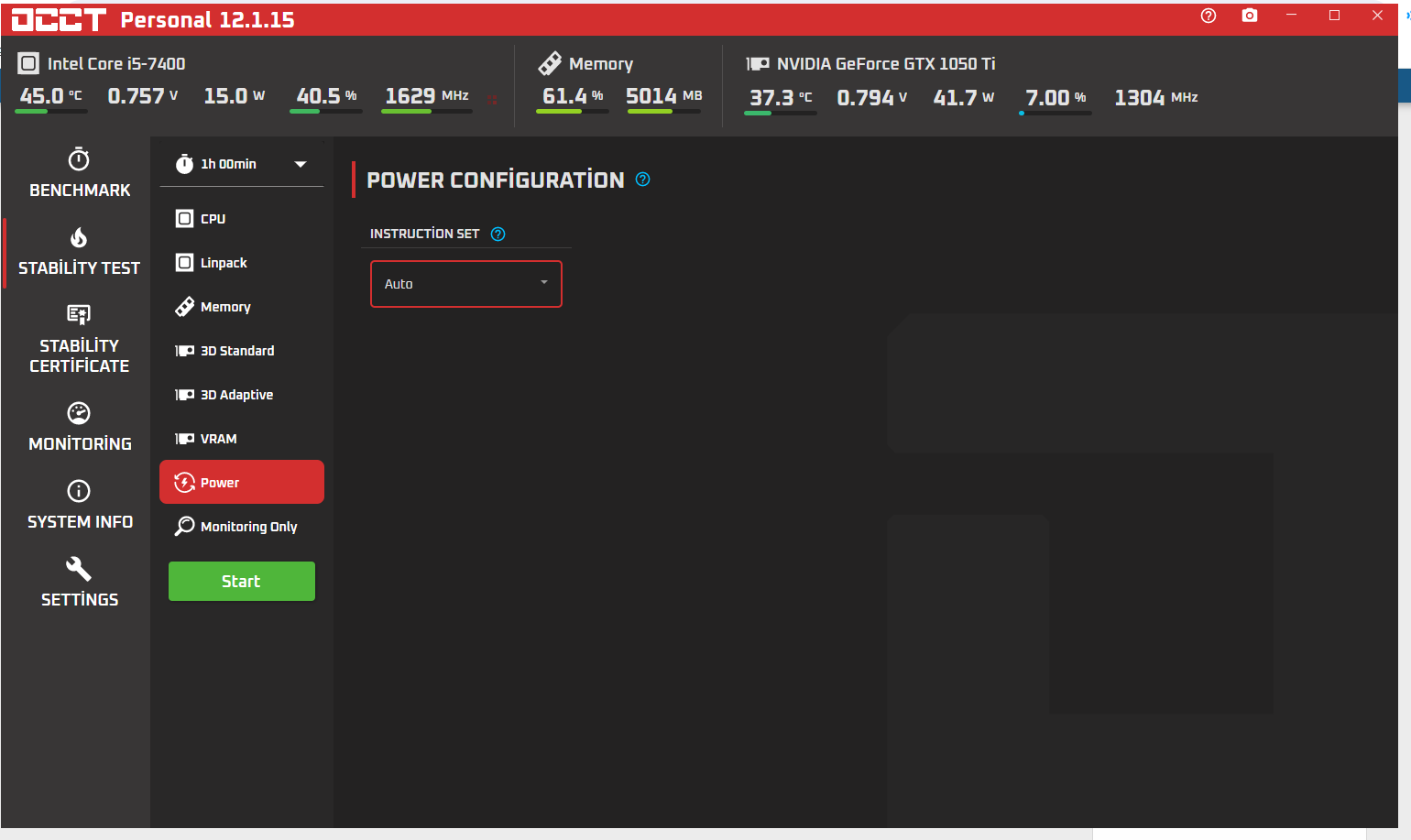Click the NVIDIA GPU card icon
The height and width of the screenshot is (840, 1411).
[x=758, y=63]
